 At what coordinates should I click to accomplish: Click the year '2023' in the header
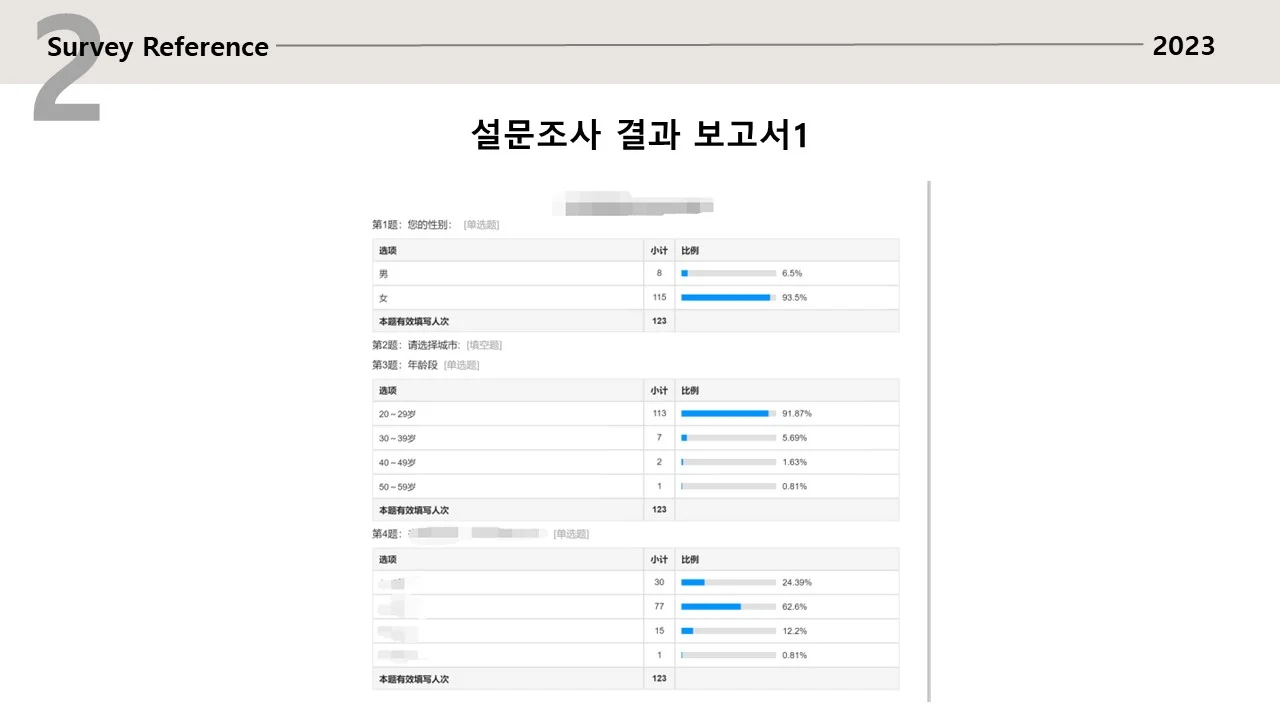1184,46
